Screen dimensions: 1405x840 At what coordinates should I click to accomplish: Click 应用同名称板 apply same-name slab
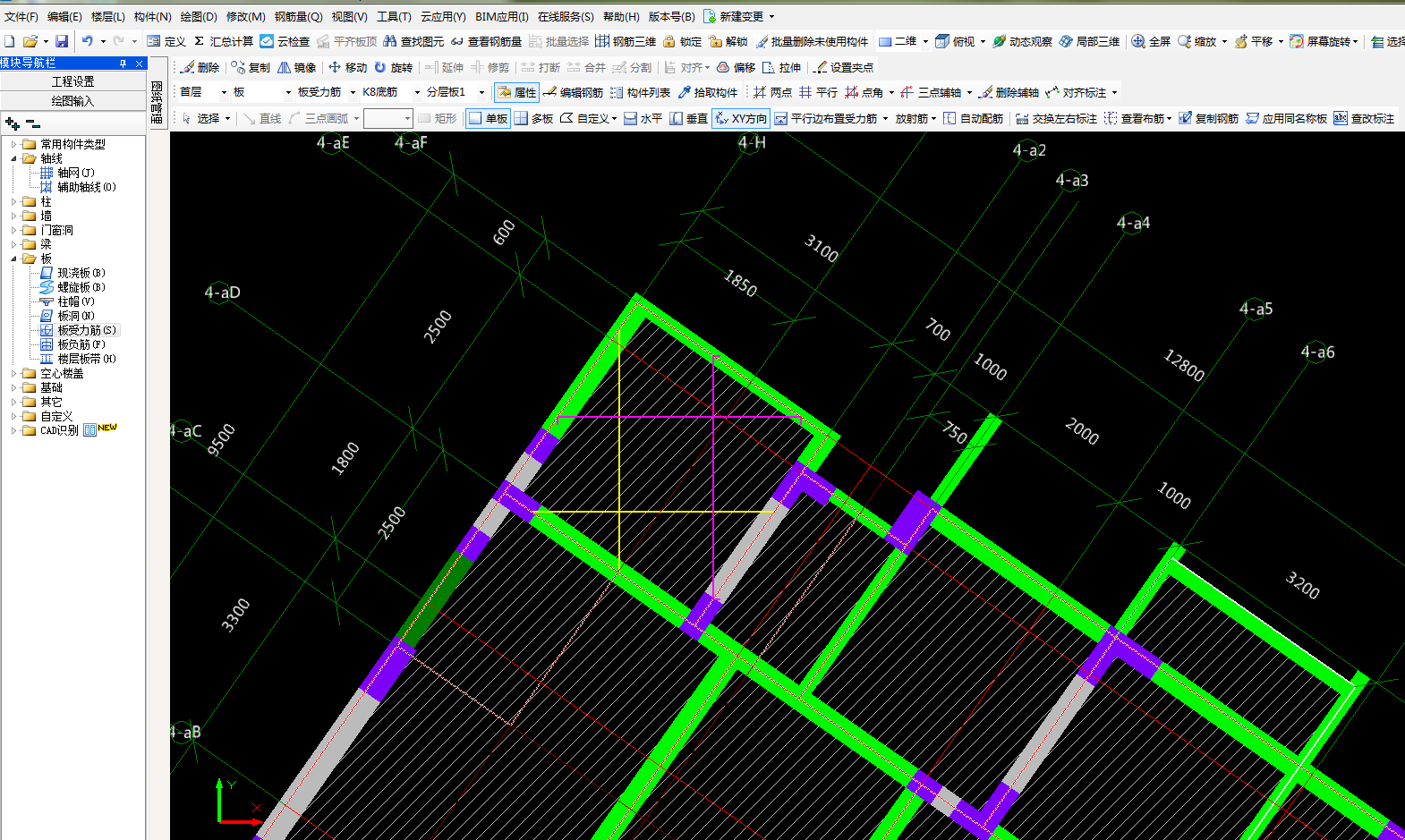(x=1286, y=118)
